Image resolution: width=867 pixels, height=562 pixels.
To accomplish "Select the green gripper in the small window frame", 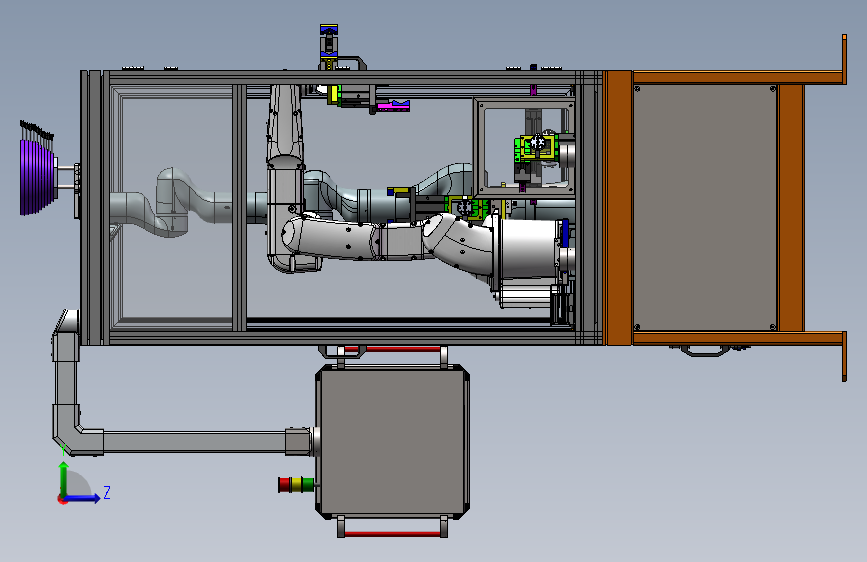I will 531,147.
